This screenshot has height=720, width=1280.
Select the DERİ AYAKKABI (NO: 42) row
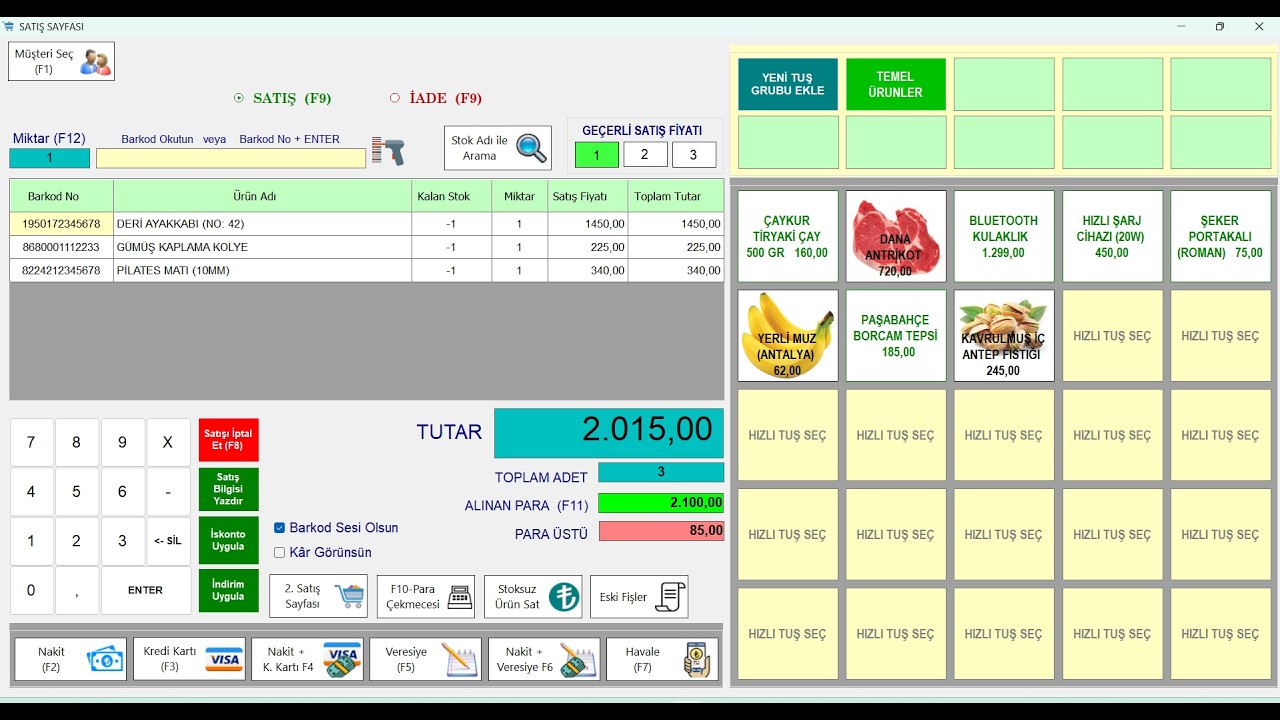tap(366, 224)
